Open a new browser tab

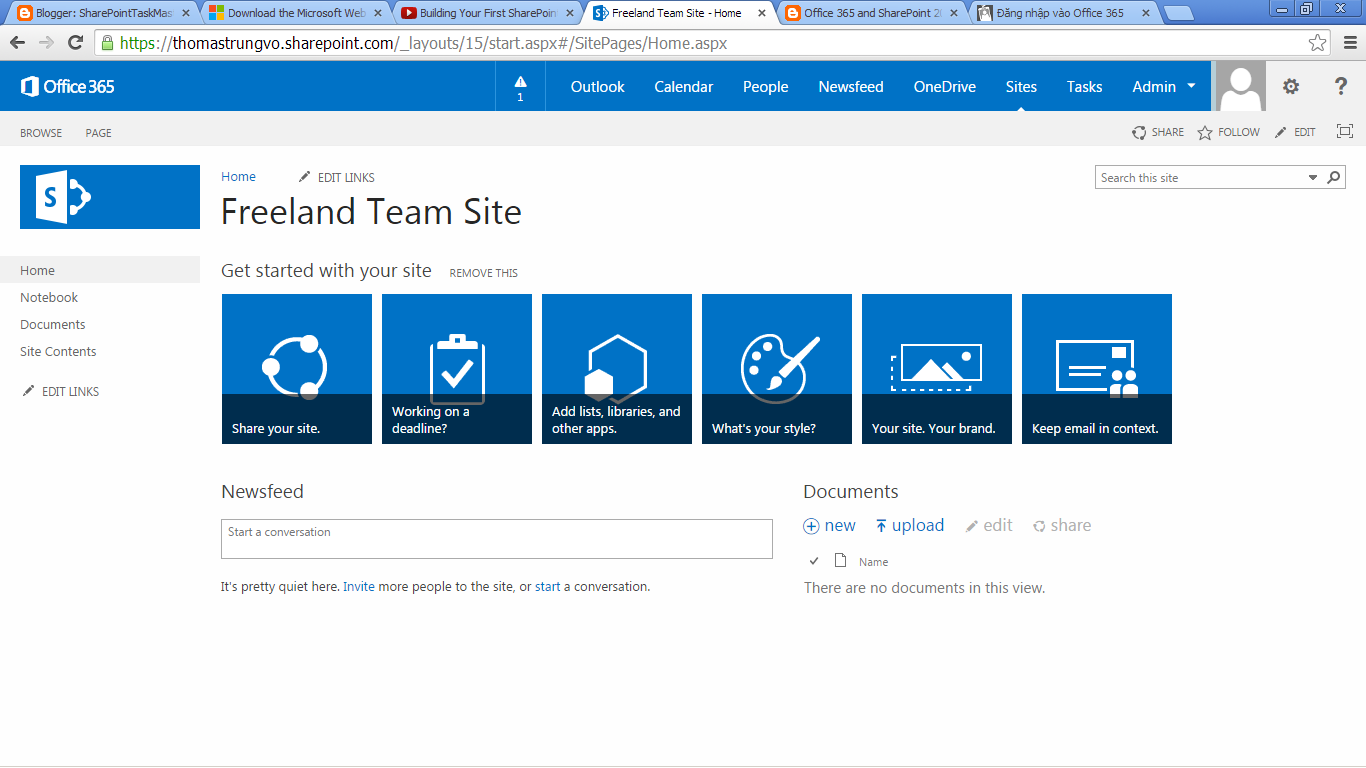point(1180,14)
